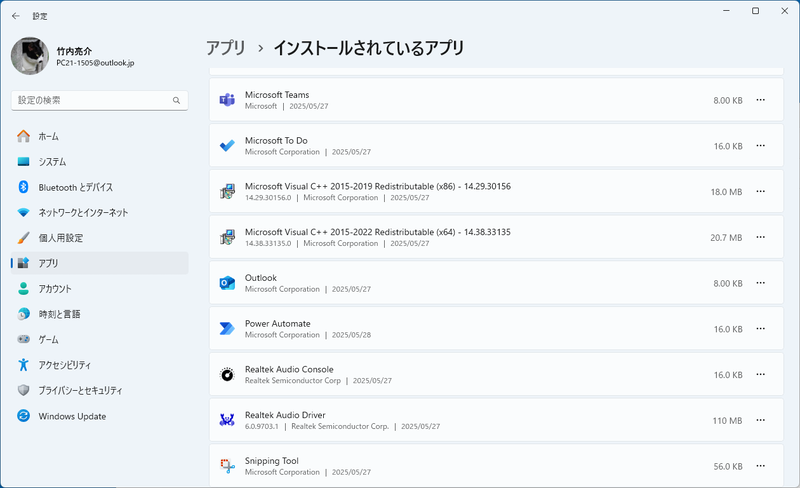Open more options for Realtek Audio Driver
Image resolution: width=800 pixels, height=488 pixels.
760,420
